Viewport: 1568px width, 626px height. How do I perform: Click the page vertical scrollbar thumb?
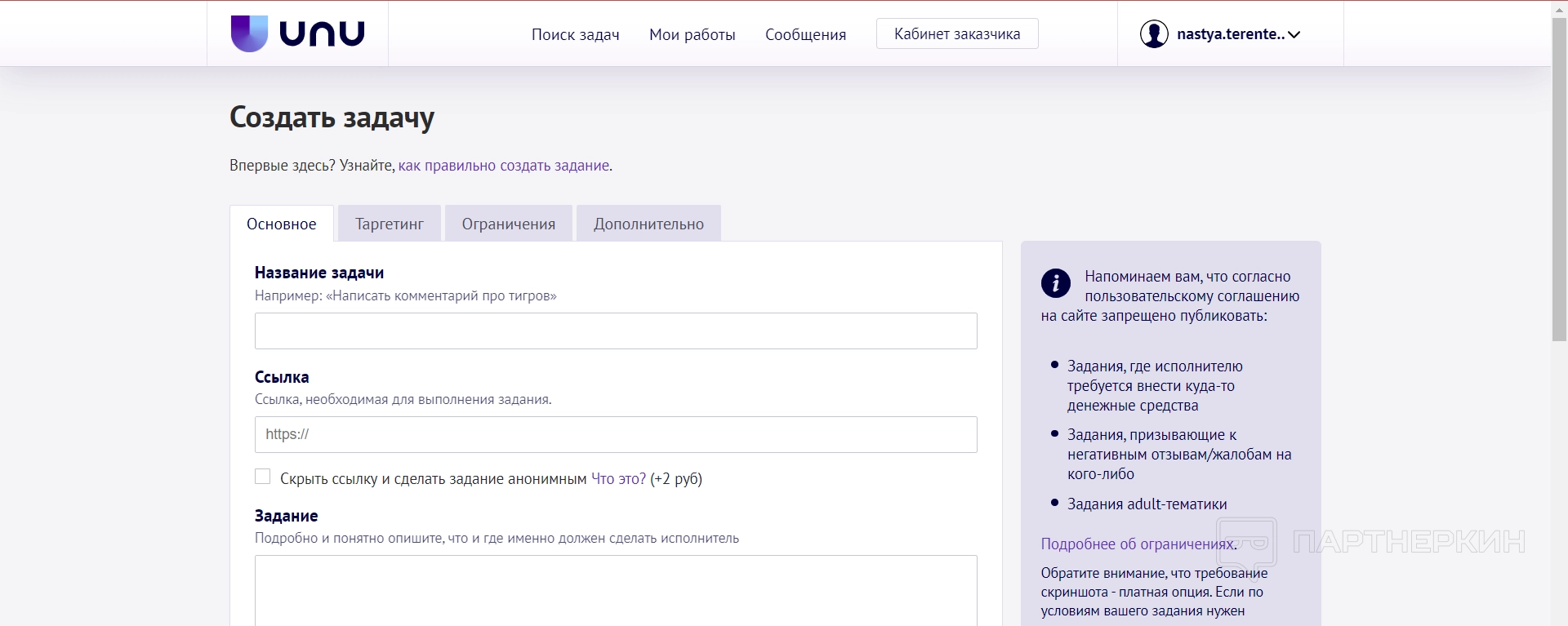click(x=1559, y=180)
